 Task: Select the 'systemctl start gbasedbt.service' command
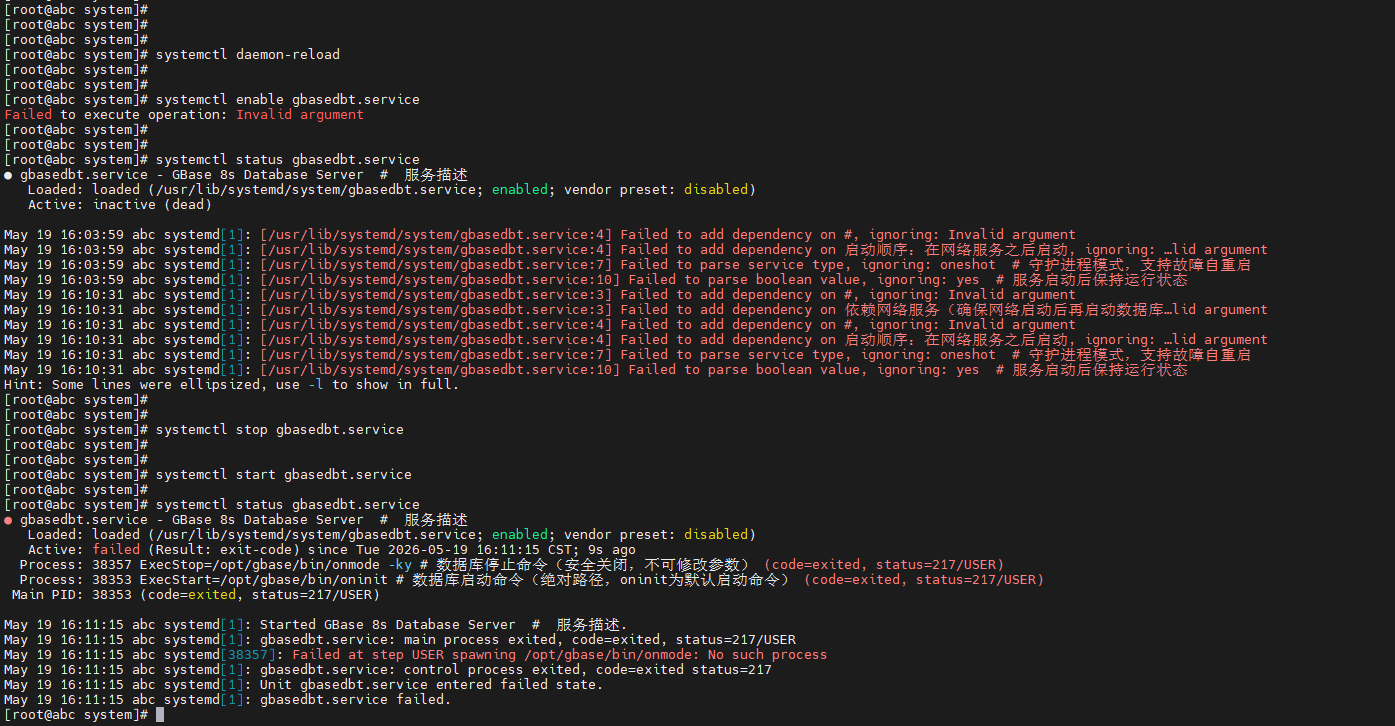tap(284, 475)
